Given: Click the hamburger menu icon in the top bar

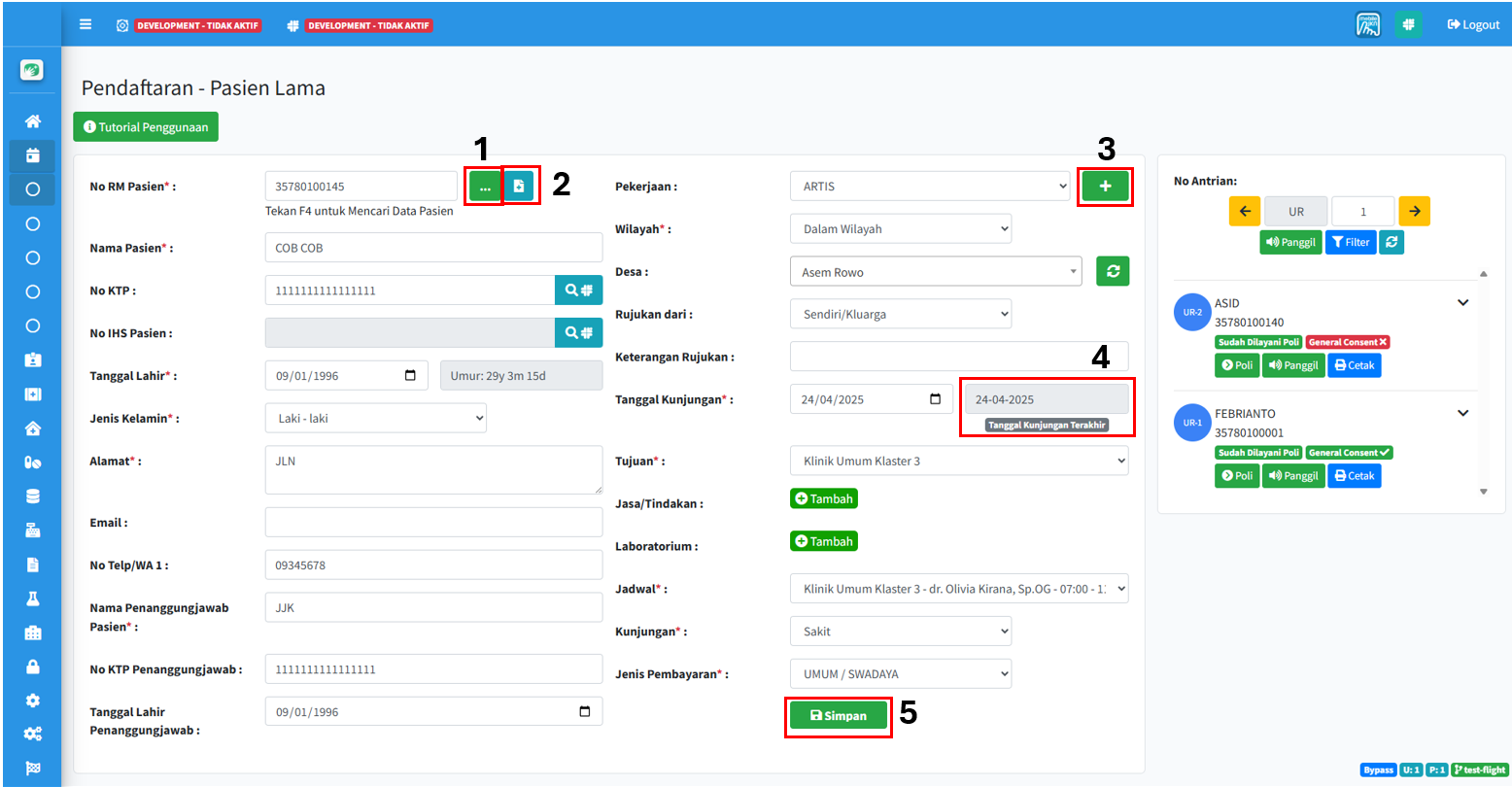Looking at the screenshot, I should [86, 24].
